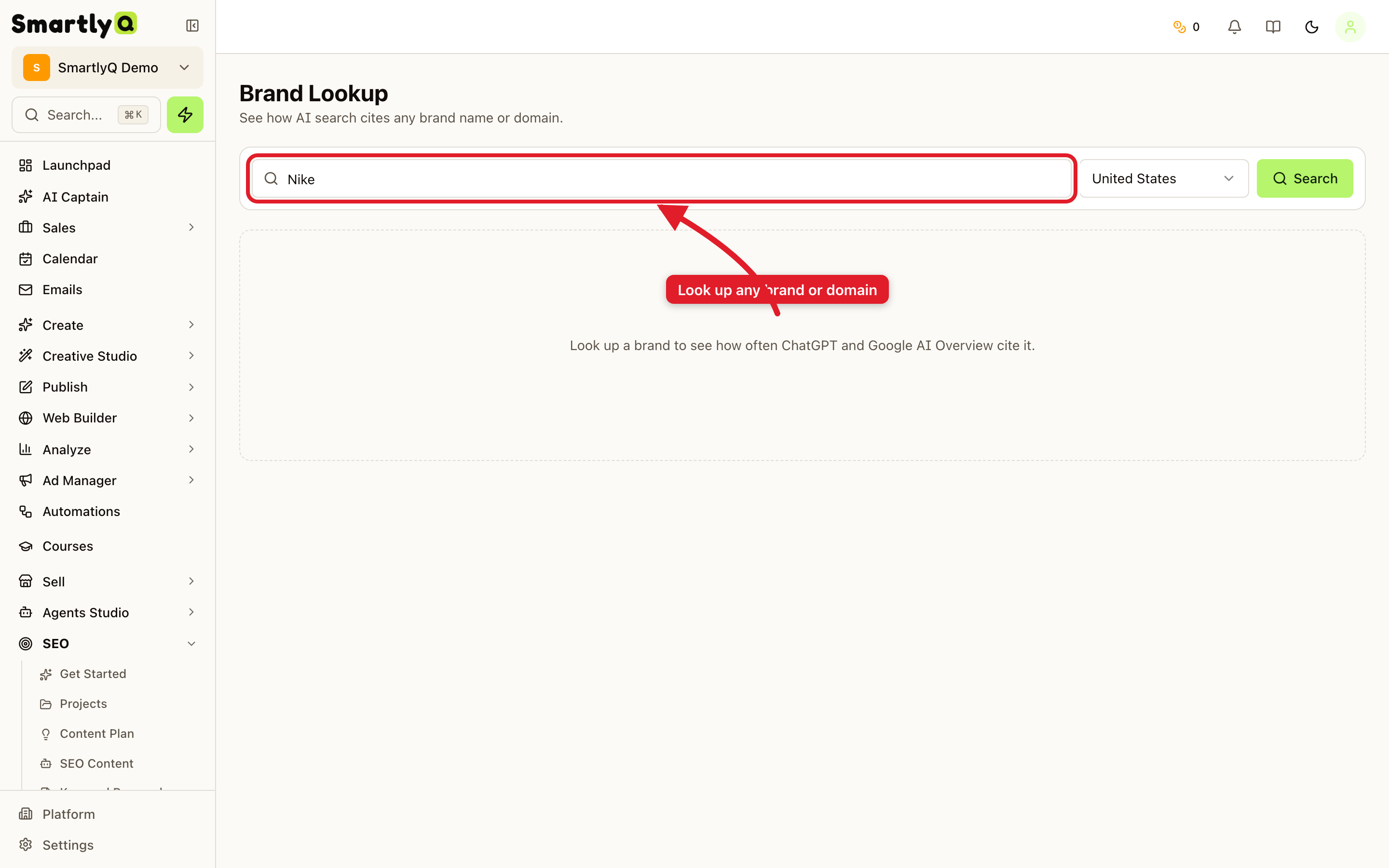Click the sidebar Search field
Image resolution: width=1389 pixels, height=868 pixels.
point(86,115)
